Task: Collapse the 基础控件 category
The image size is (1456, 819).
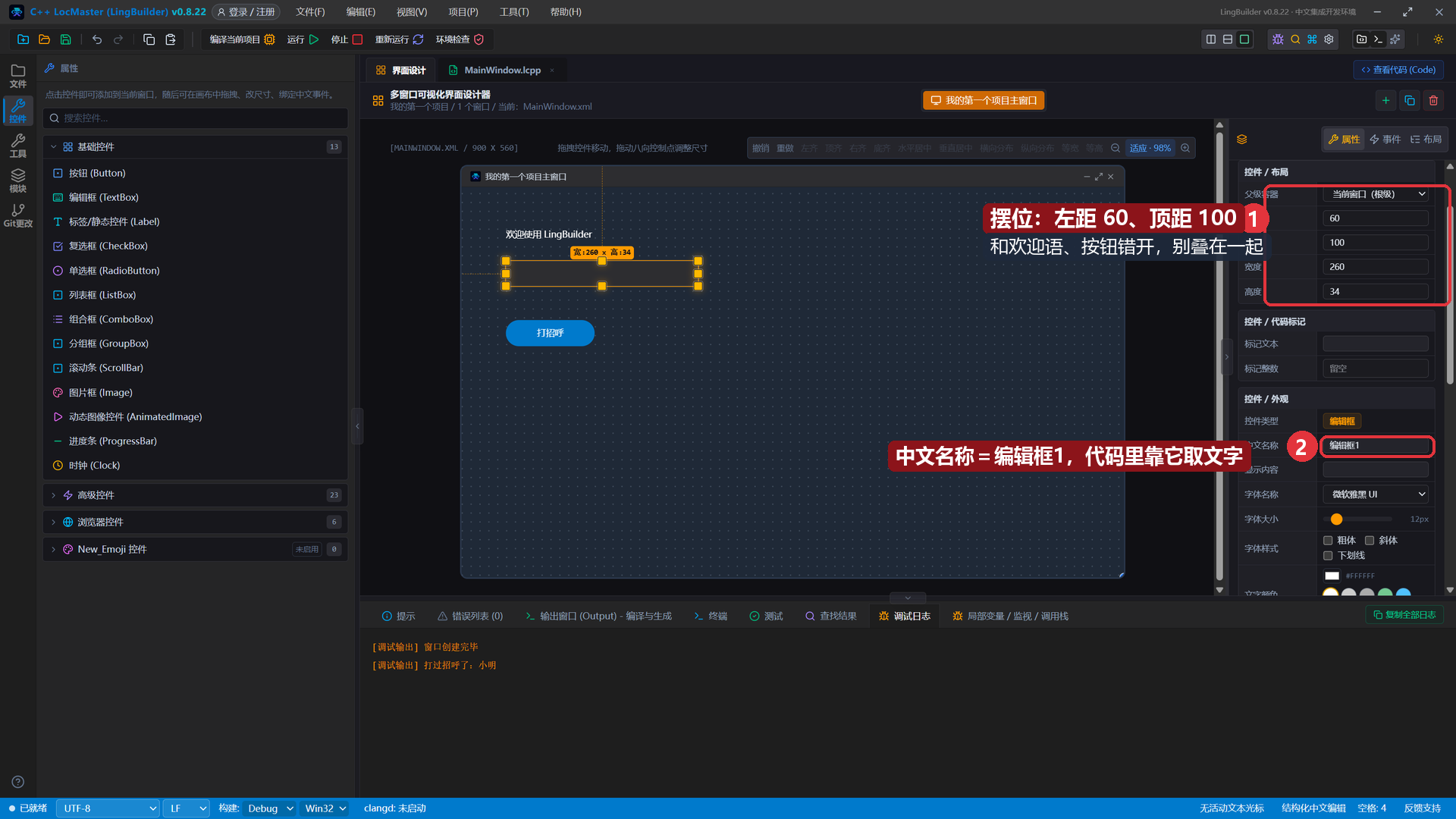Action: pos(196,147)
